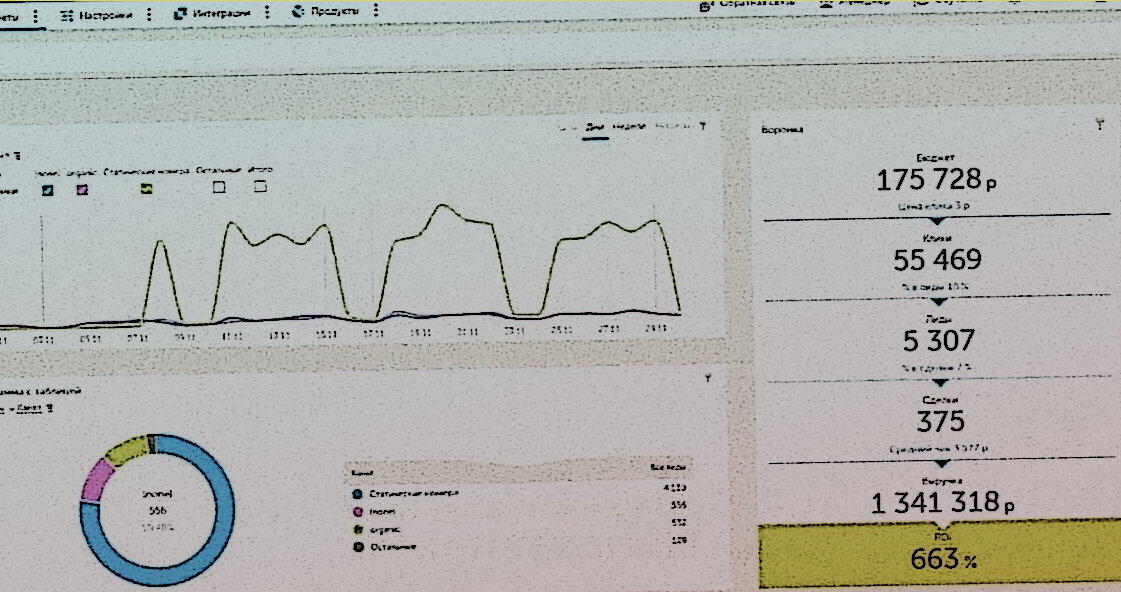Uncheck the pink organic series checkbox

click(82, 189)
